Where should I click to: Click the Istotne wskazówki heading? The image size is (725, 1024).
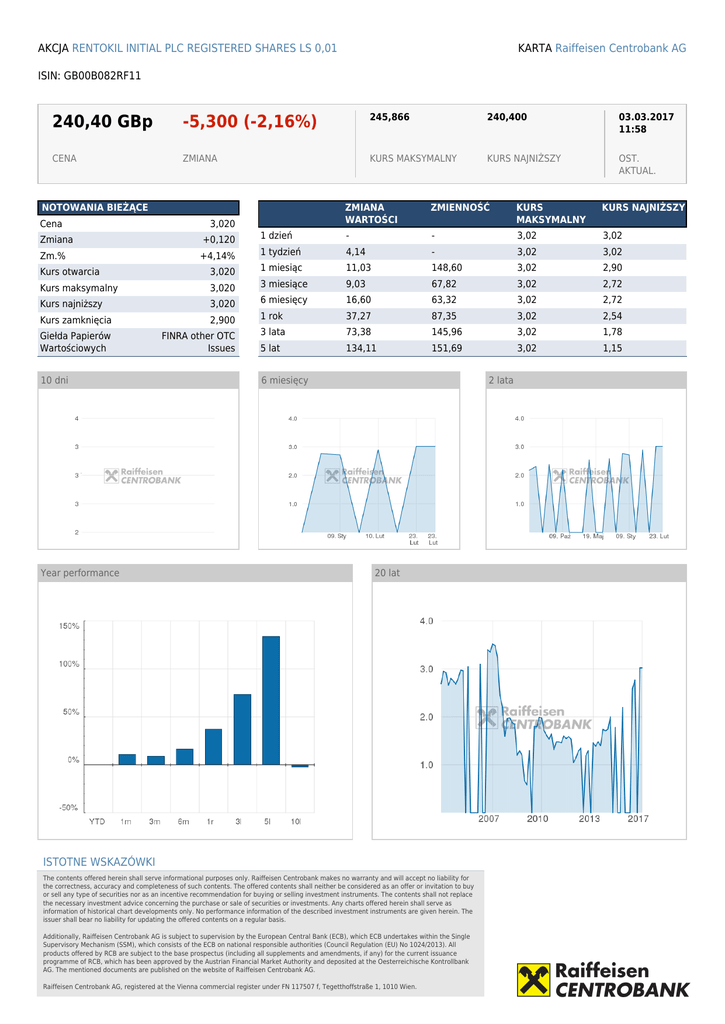99,862
